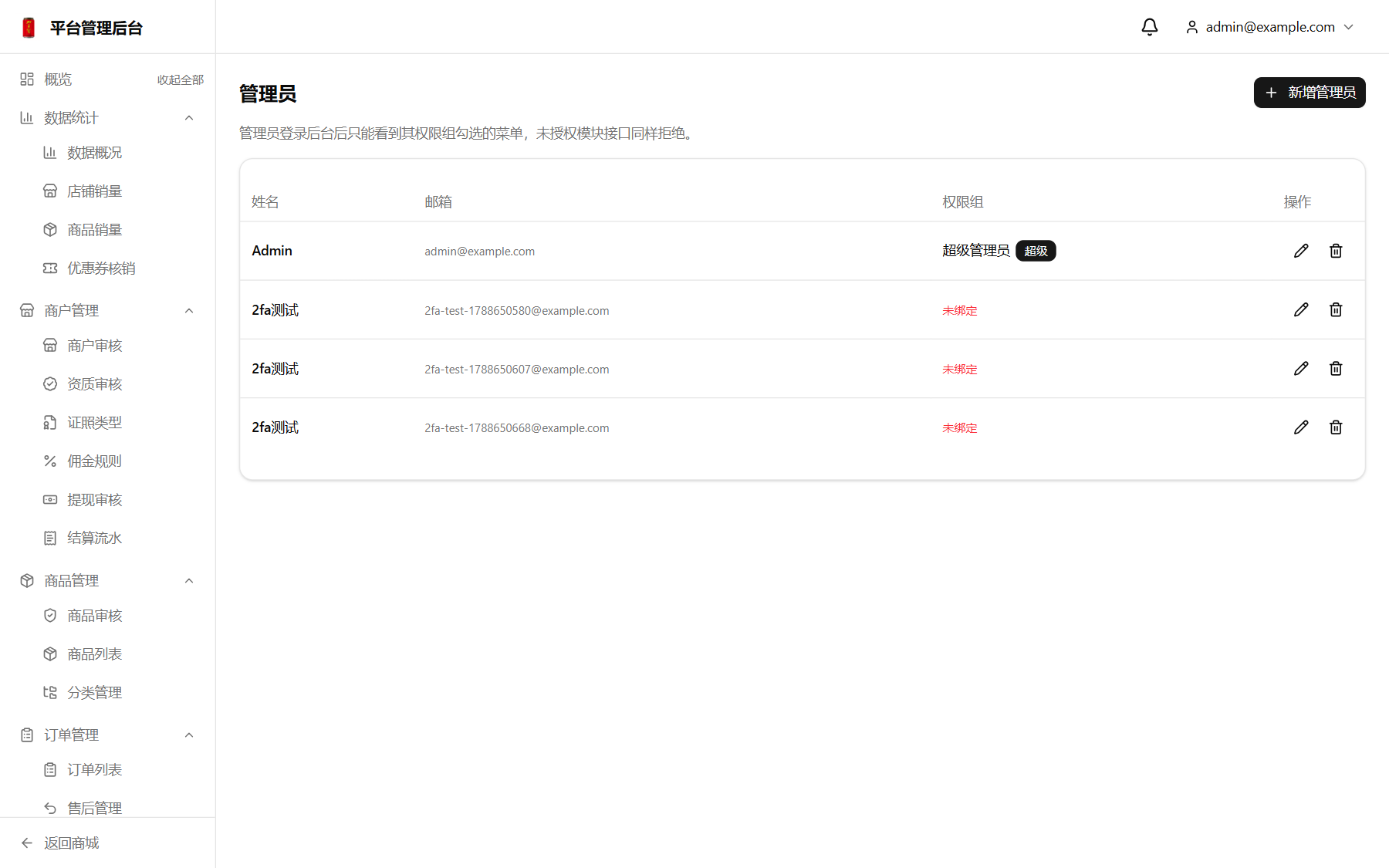Viewport: 1389px width, 868px height.
Task: Click the 权限组 column header
Action: click(x=962, y=202)
